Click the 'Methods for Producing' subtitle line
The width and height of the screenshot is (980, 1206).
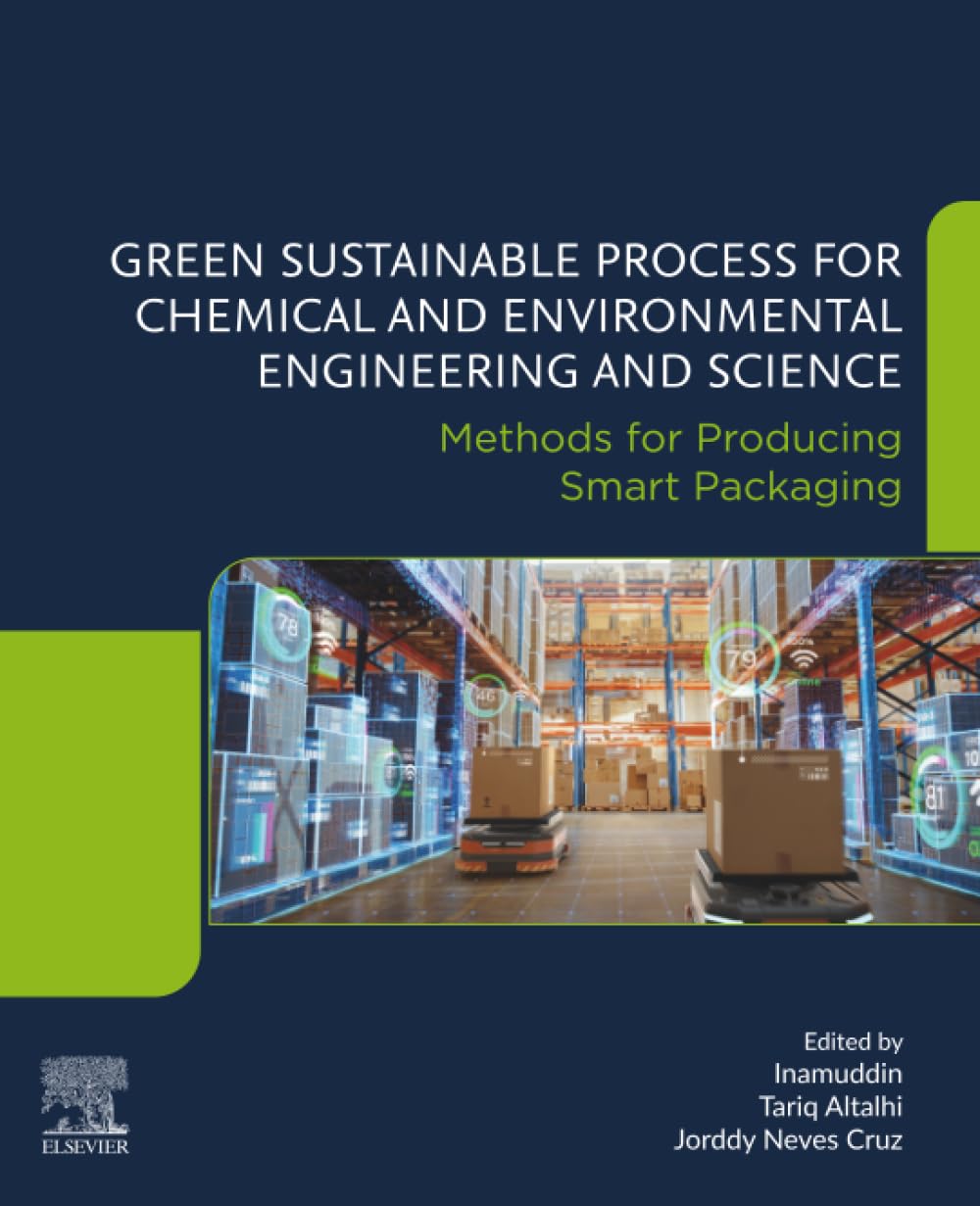coord(669,438)
